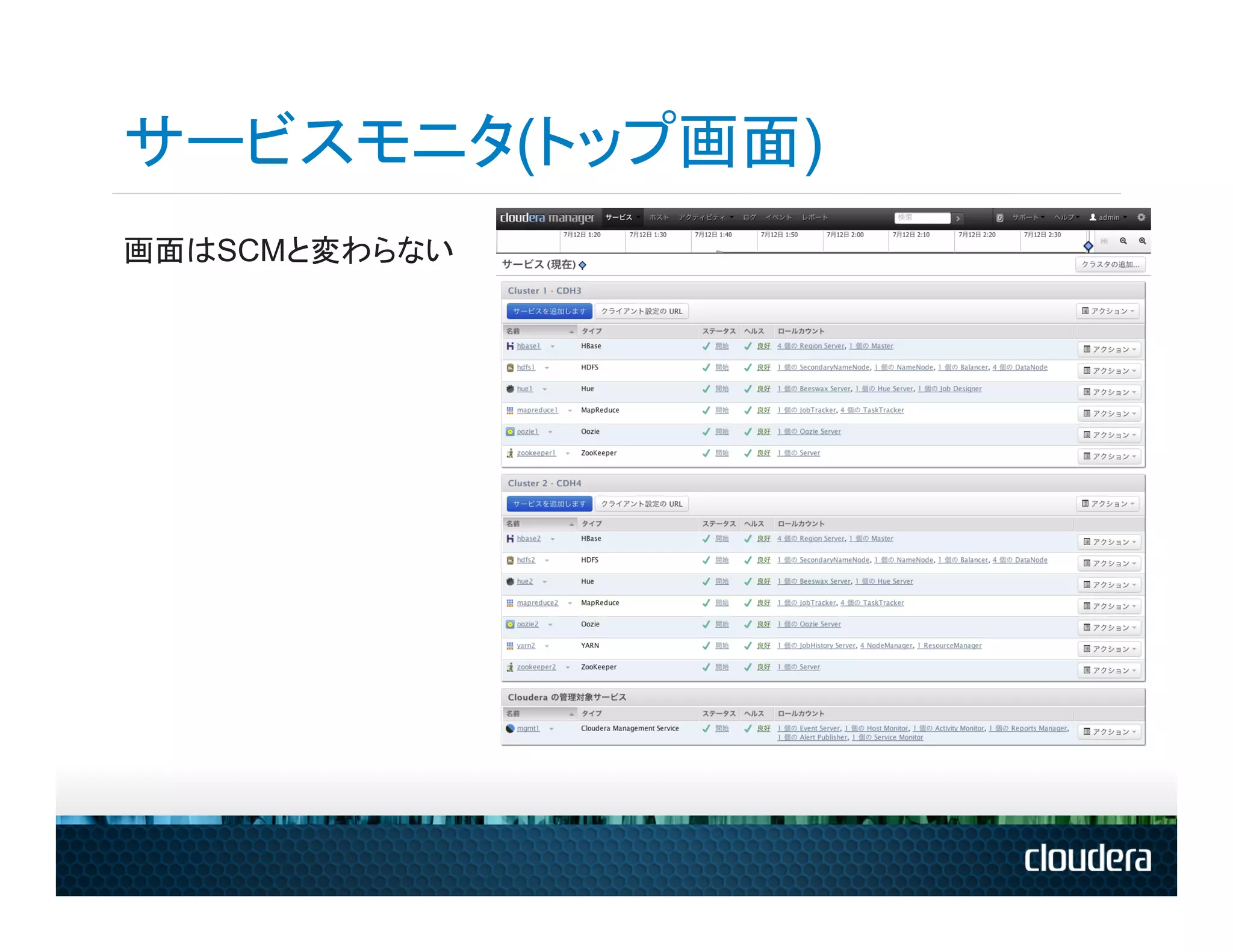Viewport: 1233px width, 952px height.
Task: Click the hbase2 HBase service icon
Action: (510, 539)
